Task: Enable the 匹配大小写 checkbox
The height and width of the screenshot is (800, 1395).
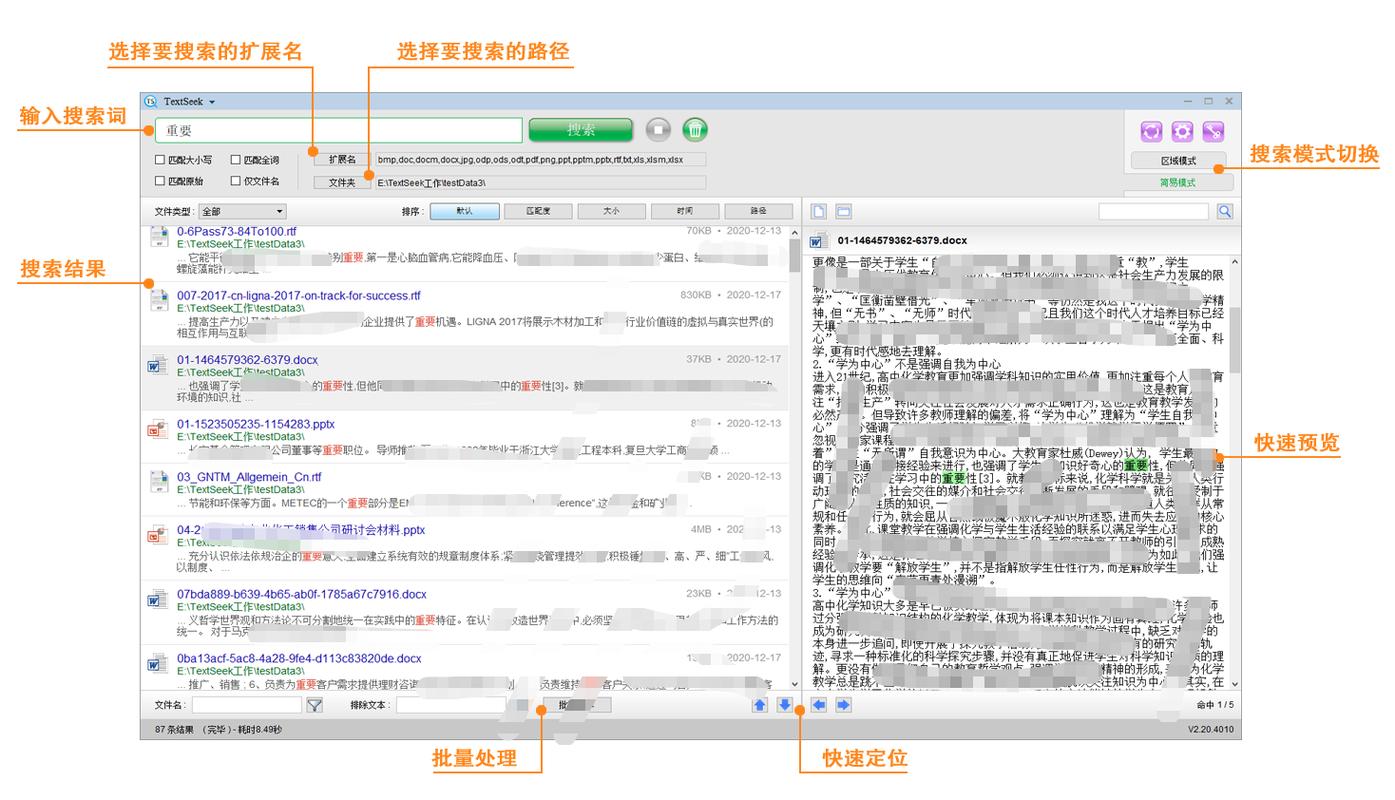Action: pos(160,160)
